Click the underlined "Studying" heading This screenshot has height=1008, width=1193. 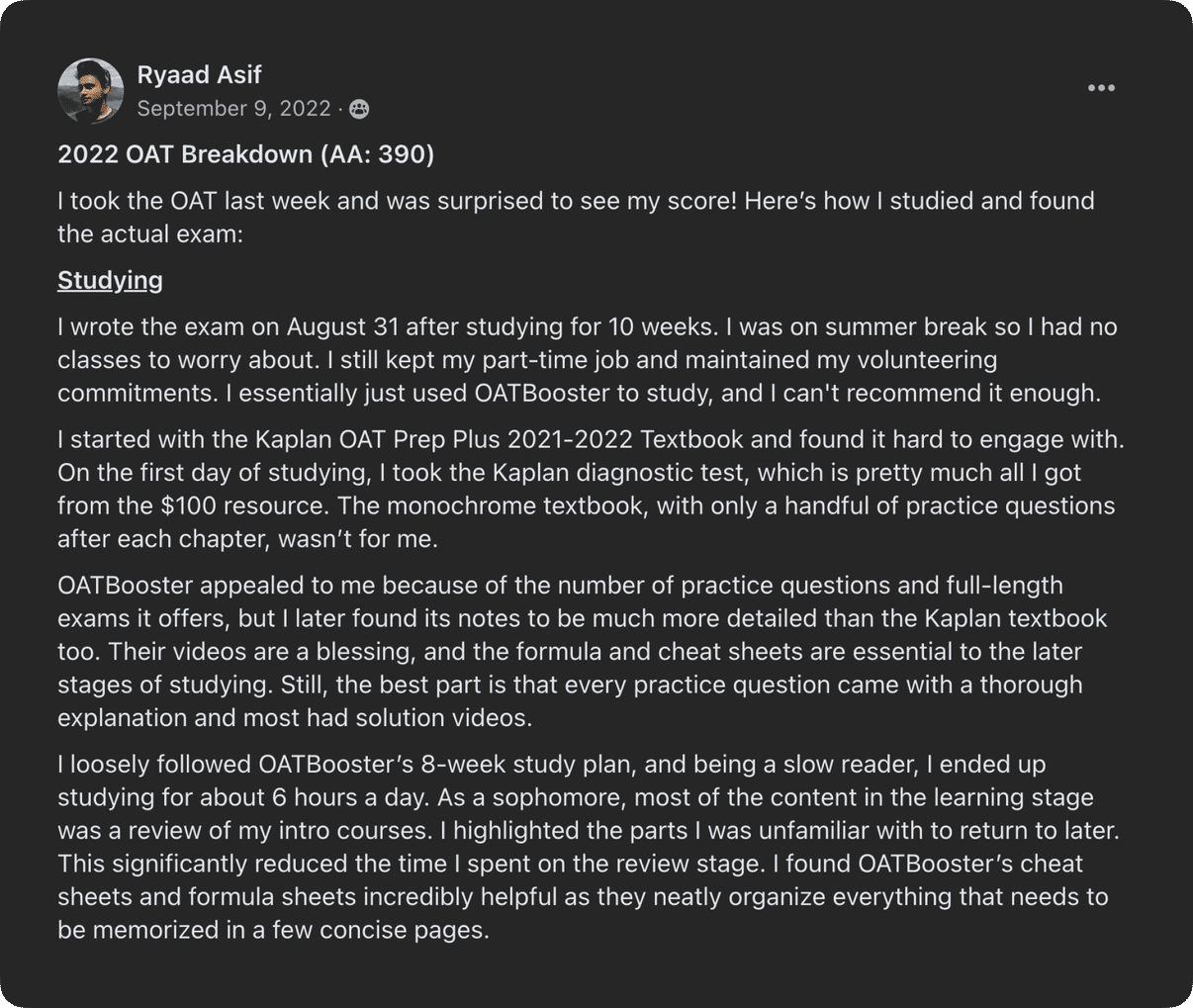[110, 280]
